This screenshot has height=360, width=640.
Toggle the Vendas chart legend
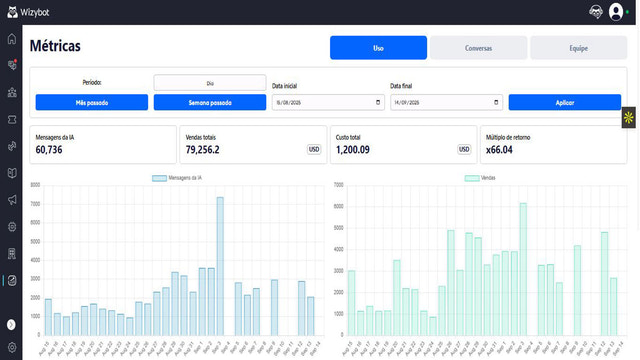480,178
